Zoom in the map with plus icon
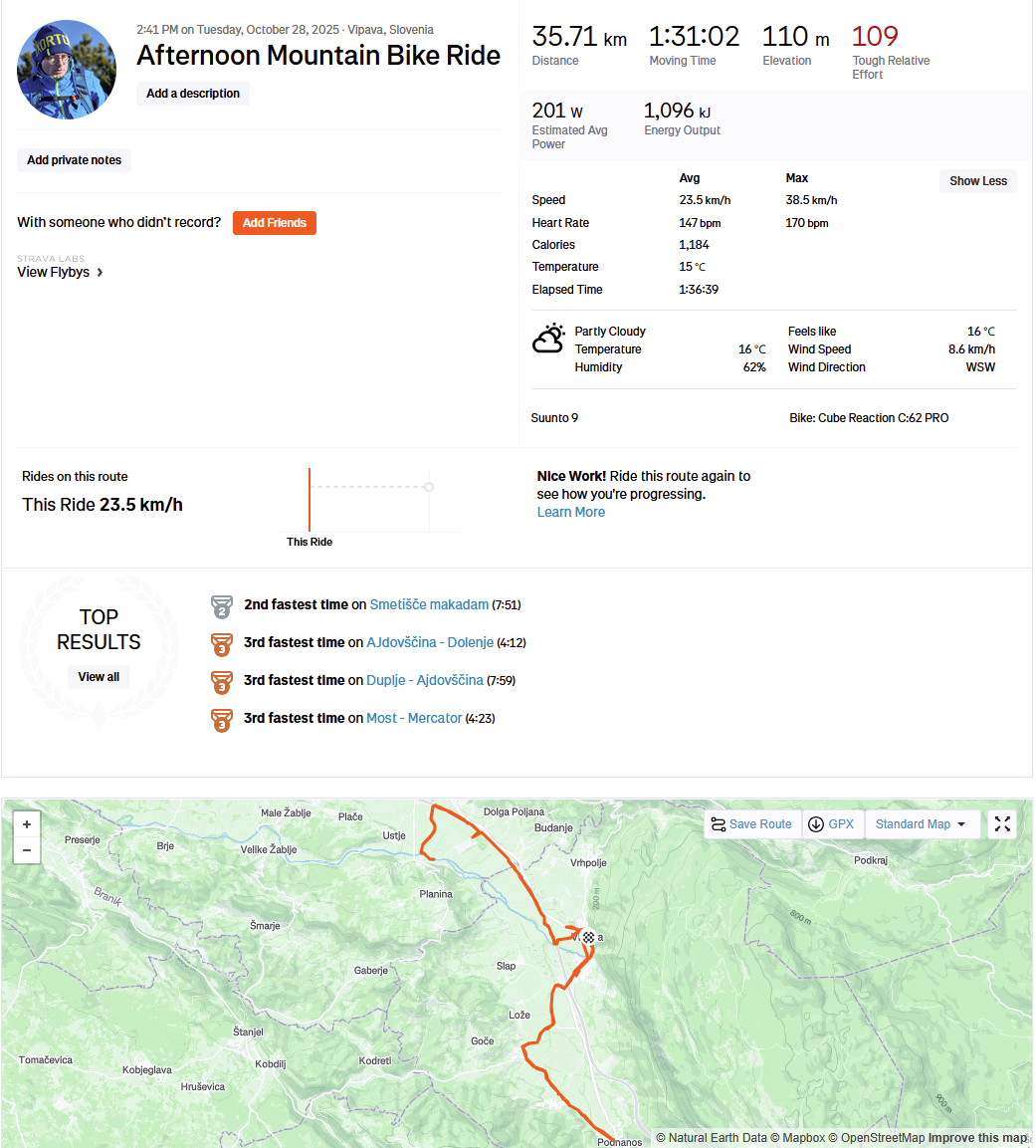Screen dimensions: 1036x1148 27,824
